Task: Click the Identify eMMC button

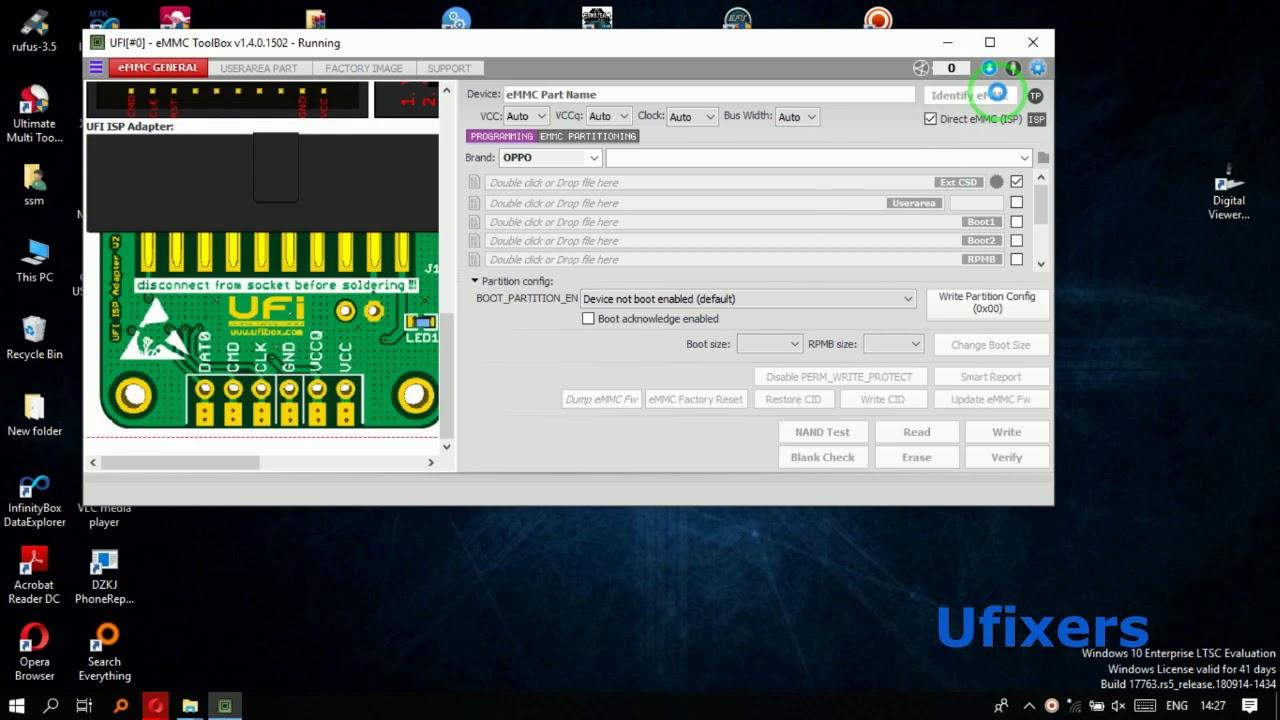Action: 970,96
